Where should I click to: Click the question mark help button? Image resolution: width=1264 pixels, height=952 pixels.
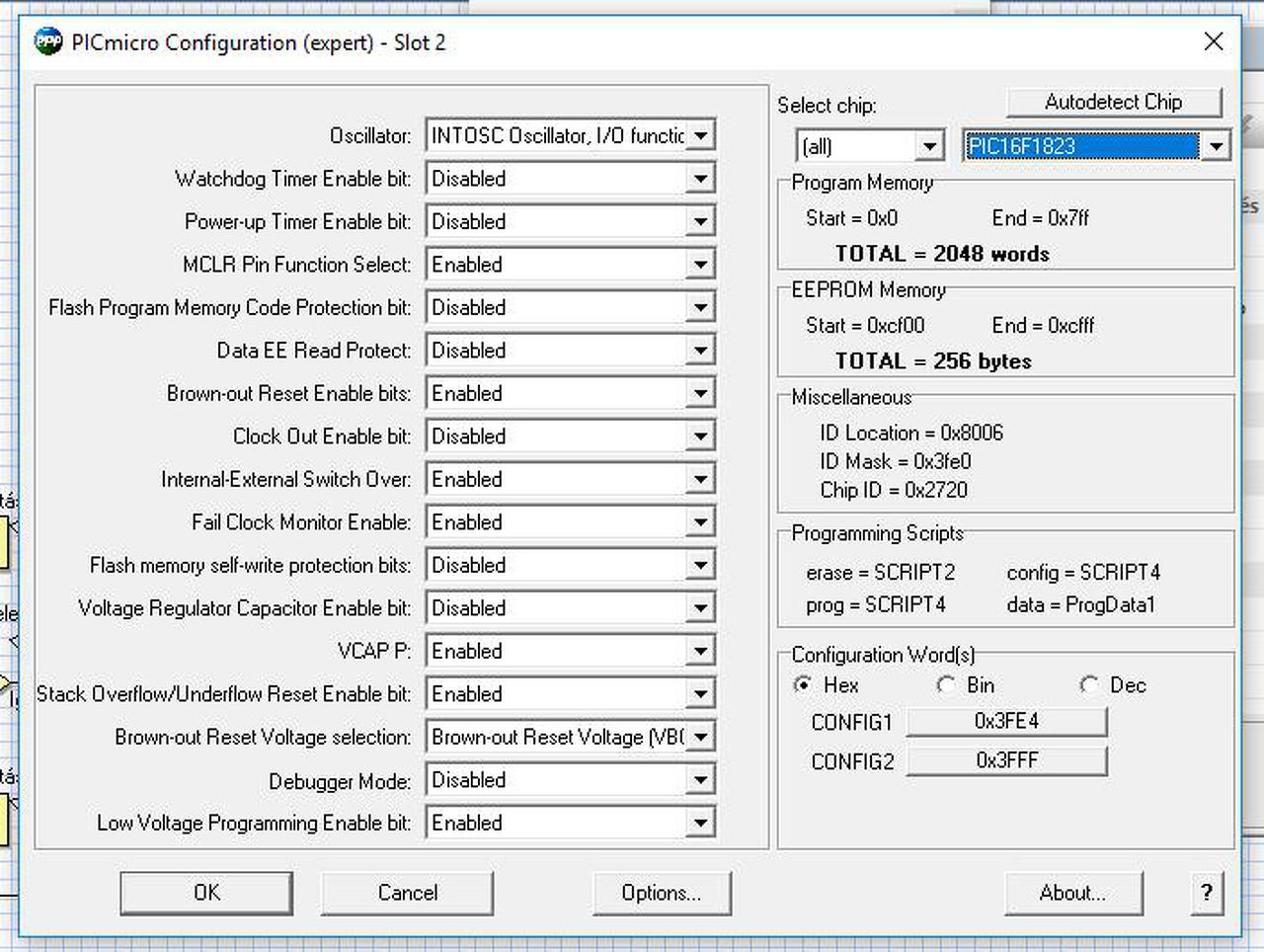point(1206,893)
